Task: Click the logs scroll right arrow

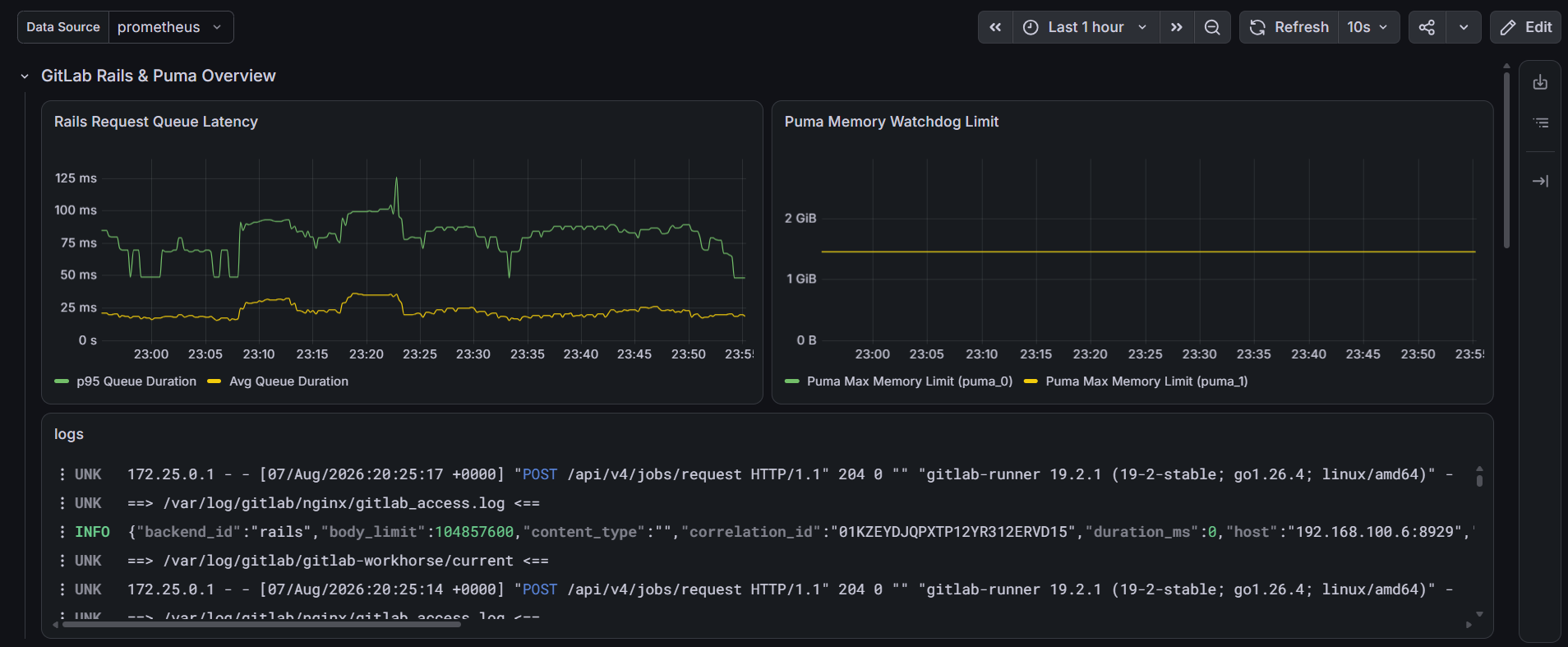Action: [x=1469, y=625]
